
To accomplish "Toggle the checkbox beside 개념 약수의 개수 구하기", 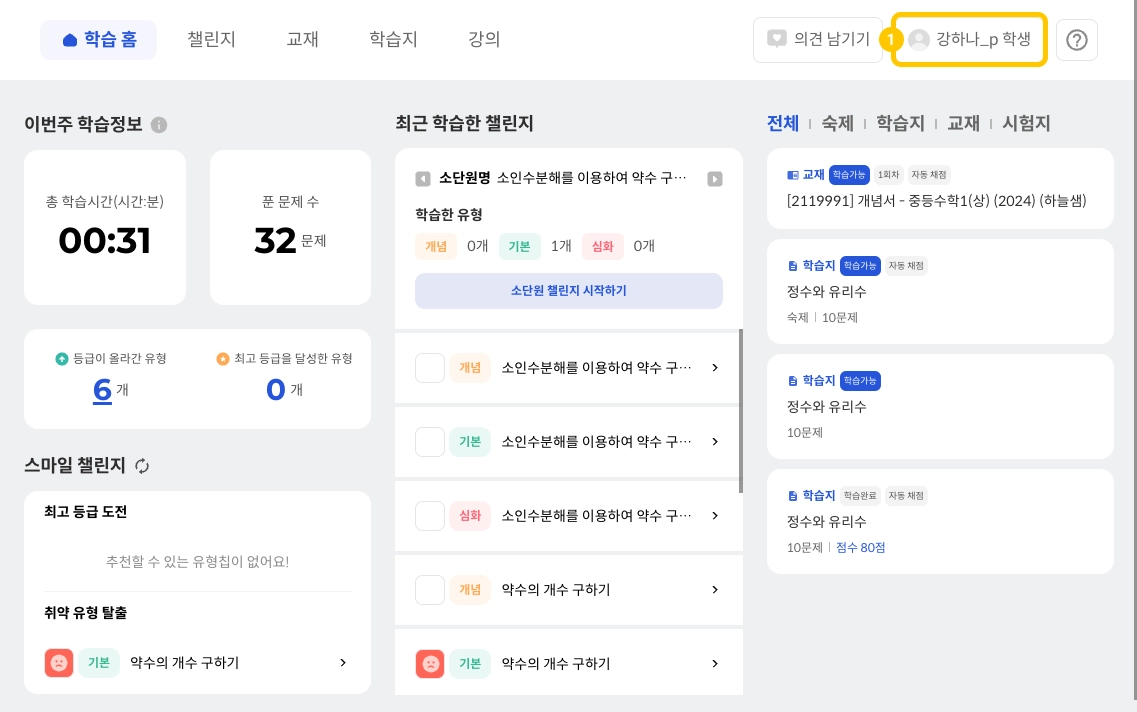I will point(430,590).
